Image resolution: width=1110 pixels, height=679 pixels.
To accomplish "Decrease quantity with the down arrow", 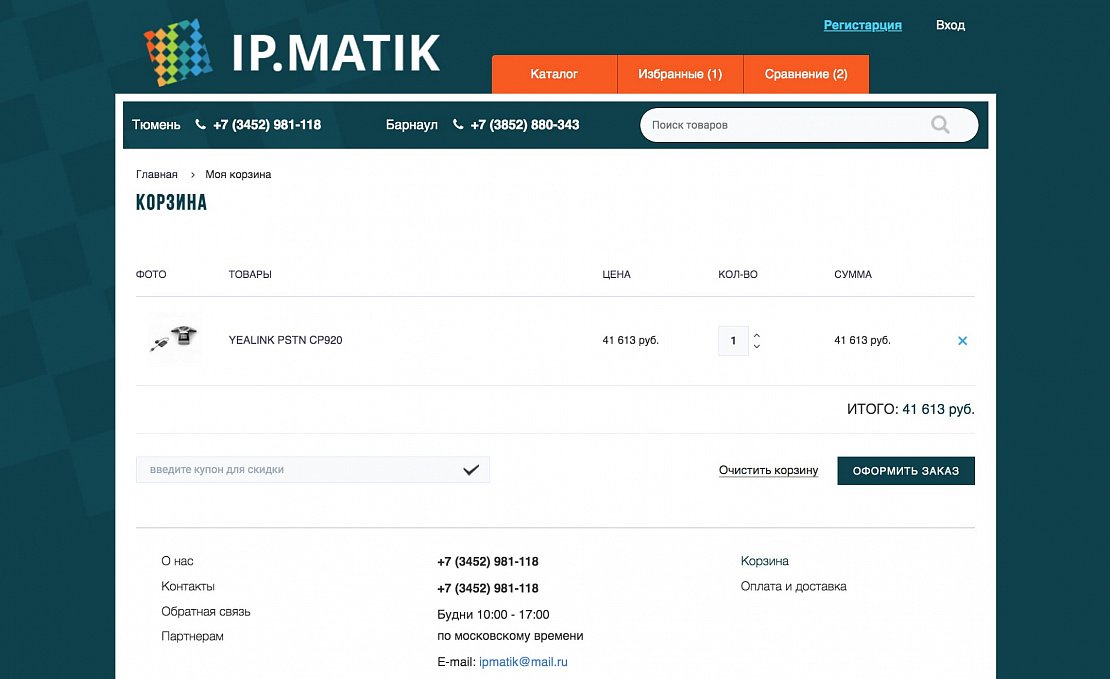I will (757, 347).
